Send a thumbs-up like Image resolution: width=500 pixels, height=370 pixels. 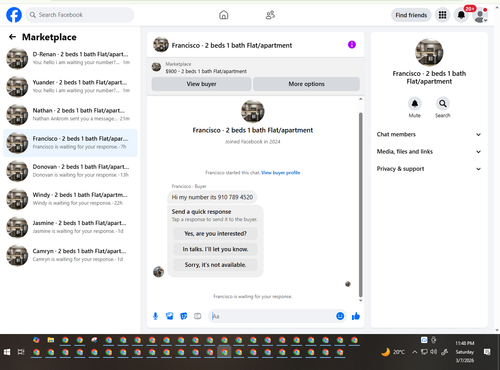pyautogui.click(x=356, y=316)
